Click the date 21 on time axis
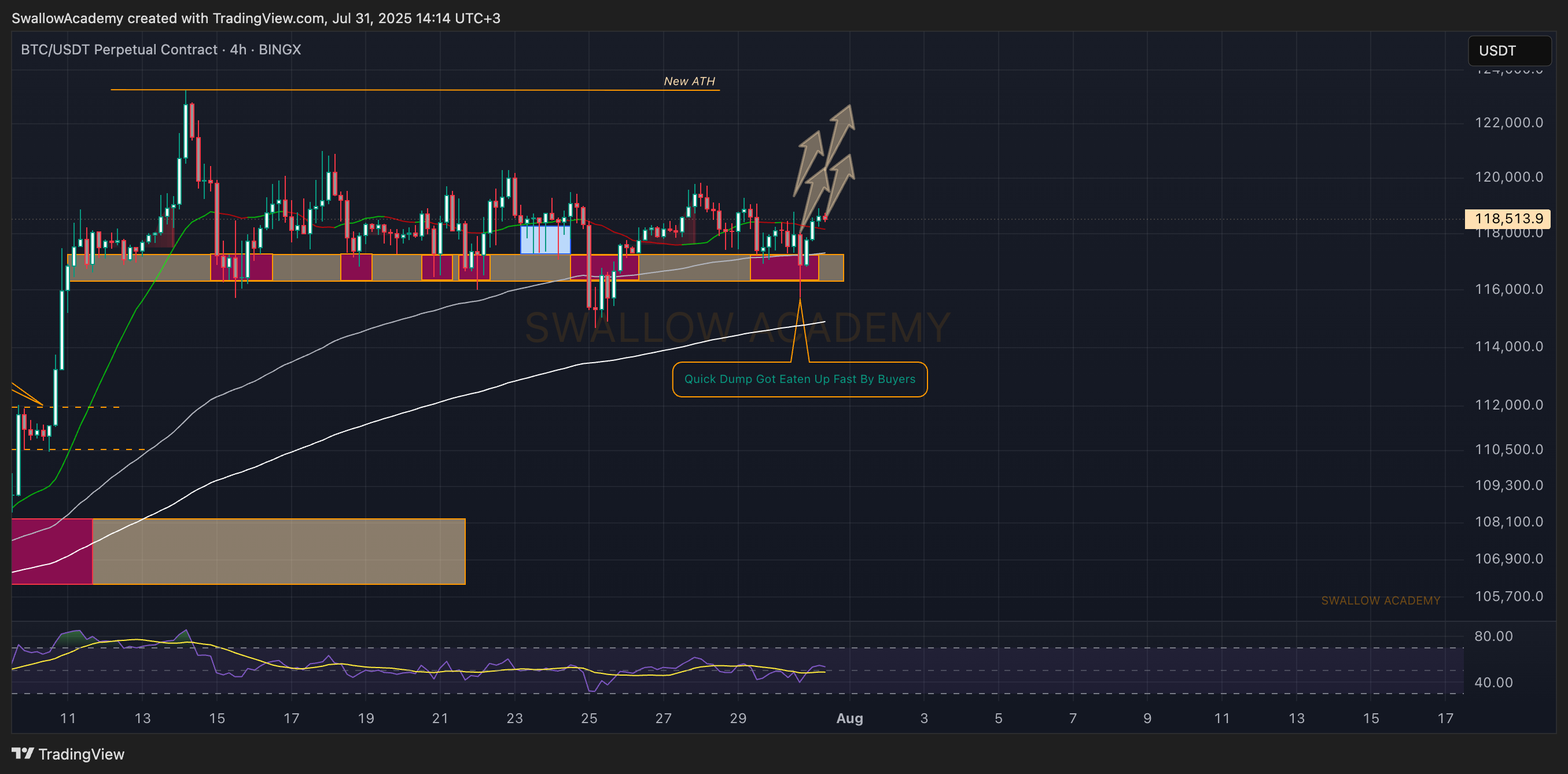 tap(440, 718)
